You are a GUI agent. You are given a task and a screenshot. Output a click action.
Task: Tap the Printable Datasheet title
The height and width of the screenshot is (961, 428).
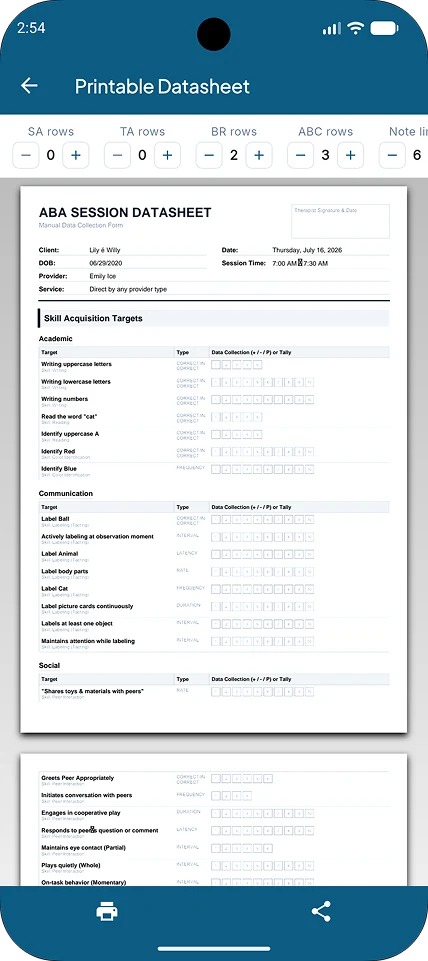point(162,86)
